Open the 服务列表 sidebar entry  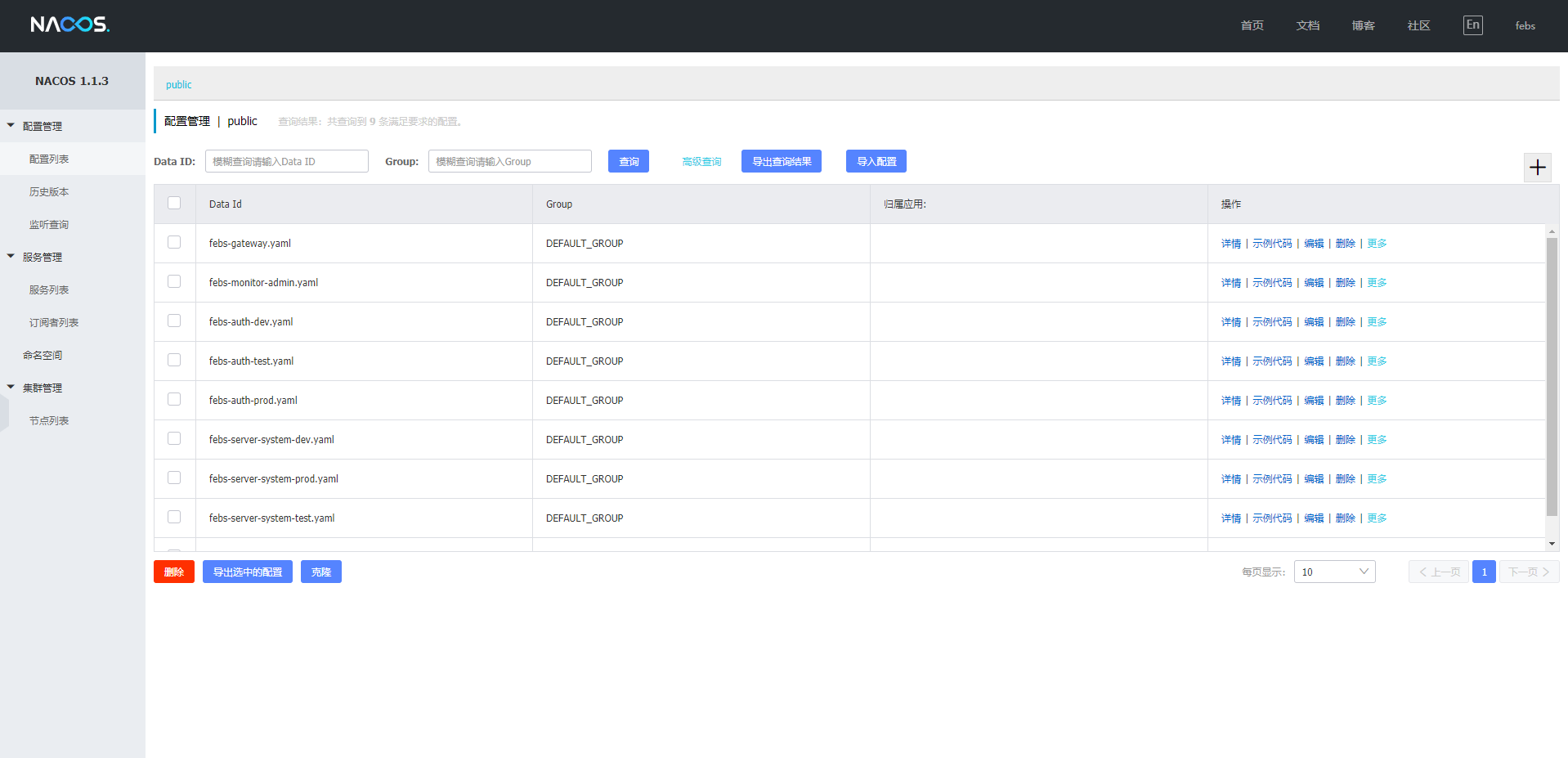48,289
